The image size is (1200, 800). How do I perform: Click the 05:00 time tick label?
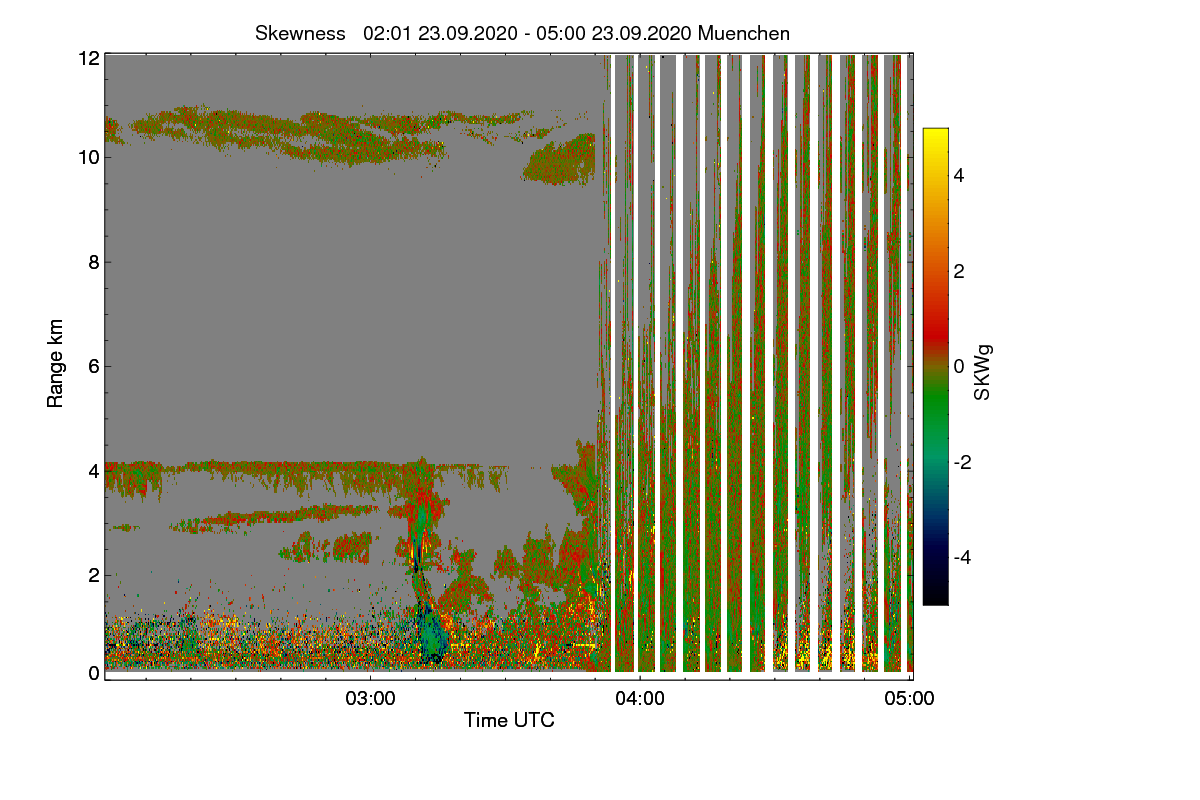point(910,699)
